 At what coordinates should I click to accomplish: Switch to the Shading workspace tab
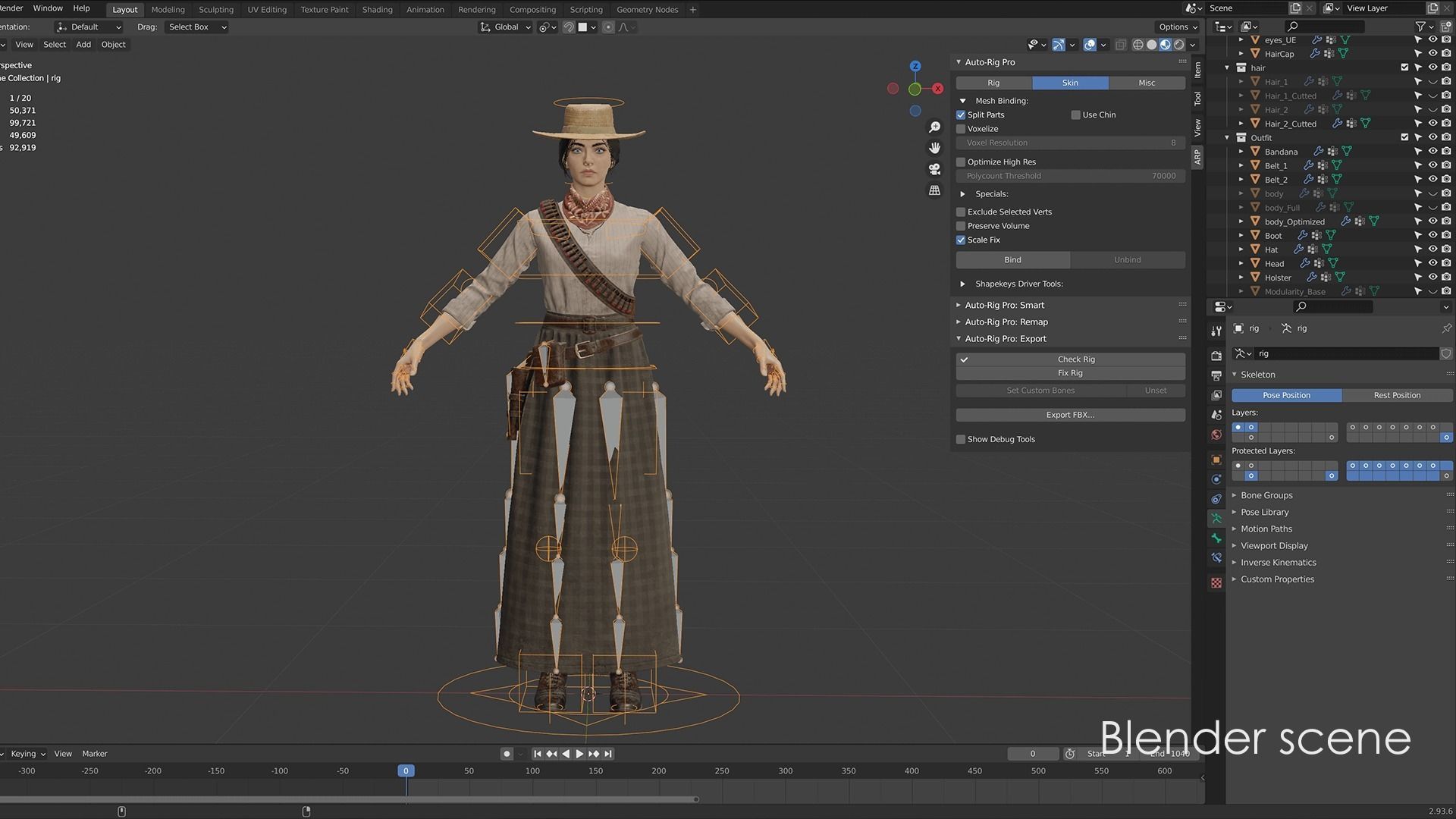pos(377,10)
